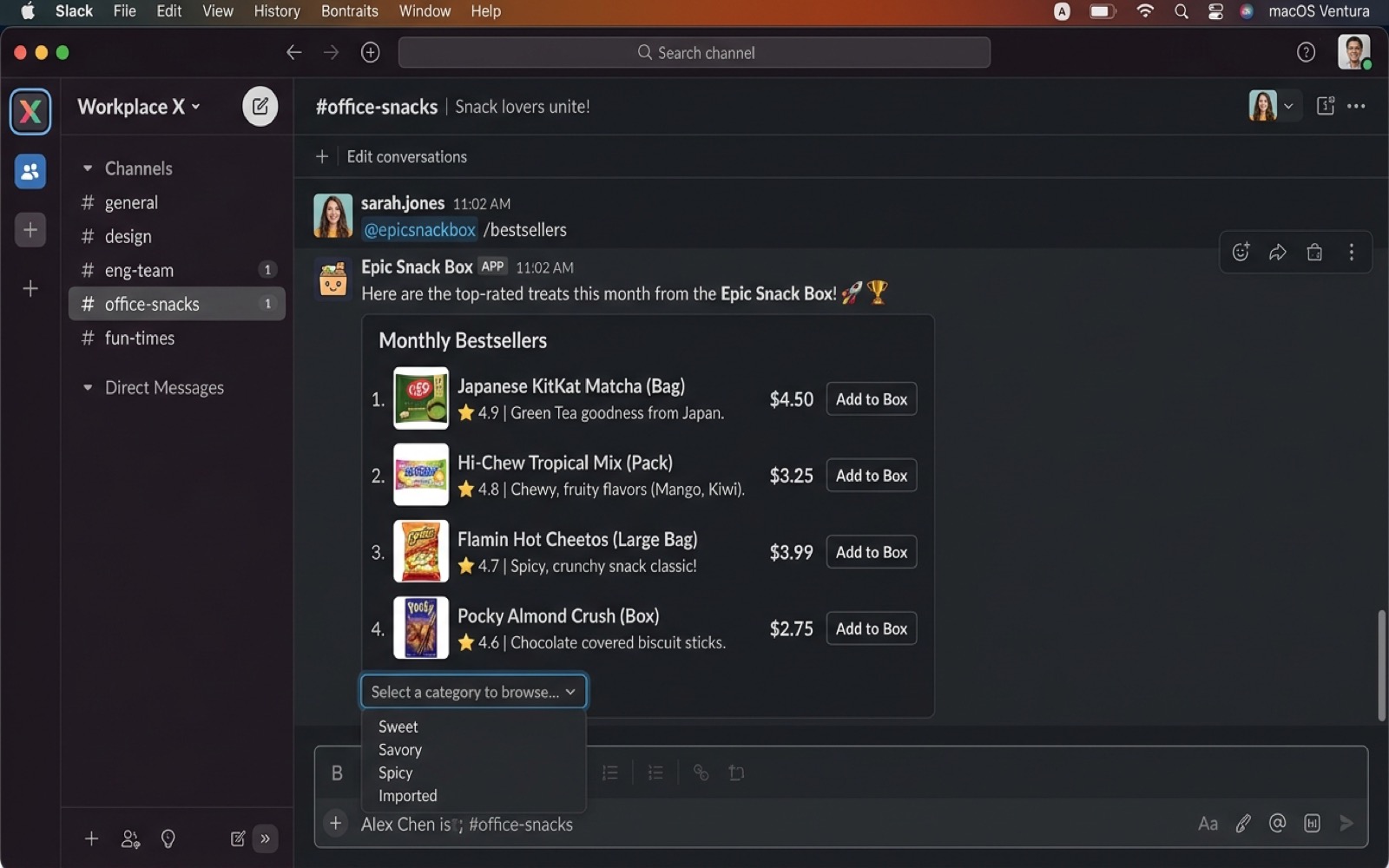Add an emoji reaction to the message

(x=1241, y=252)
